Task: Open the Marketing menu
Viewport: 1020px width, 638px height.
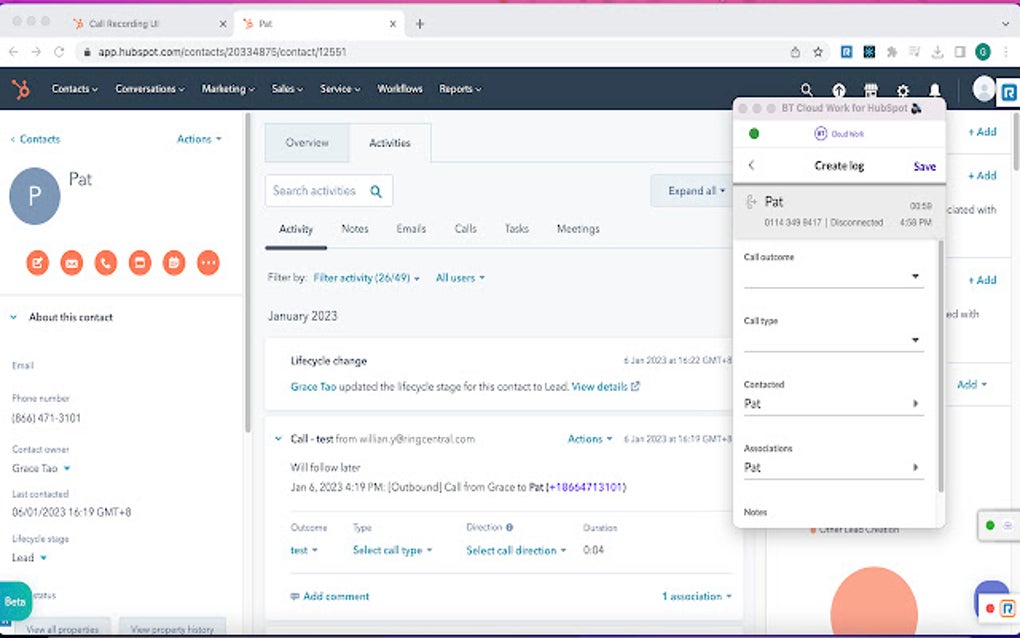Action: pyautogui.click(x=228, y=89)
